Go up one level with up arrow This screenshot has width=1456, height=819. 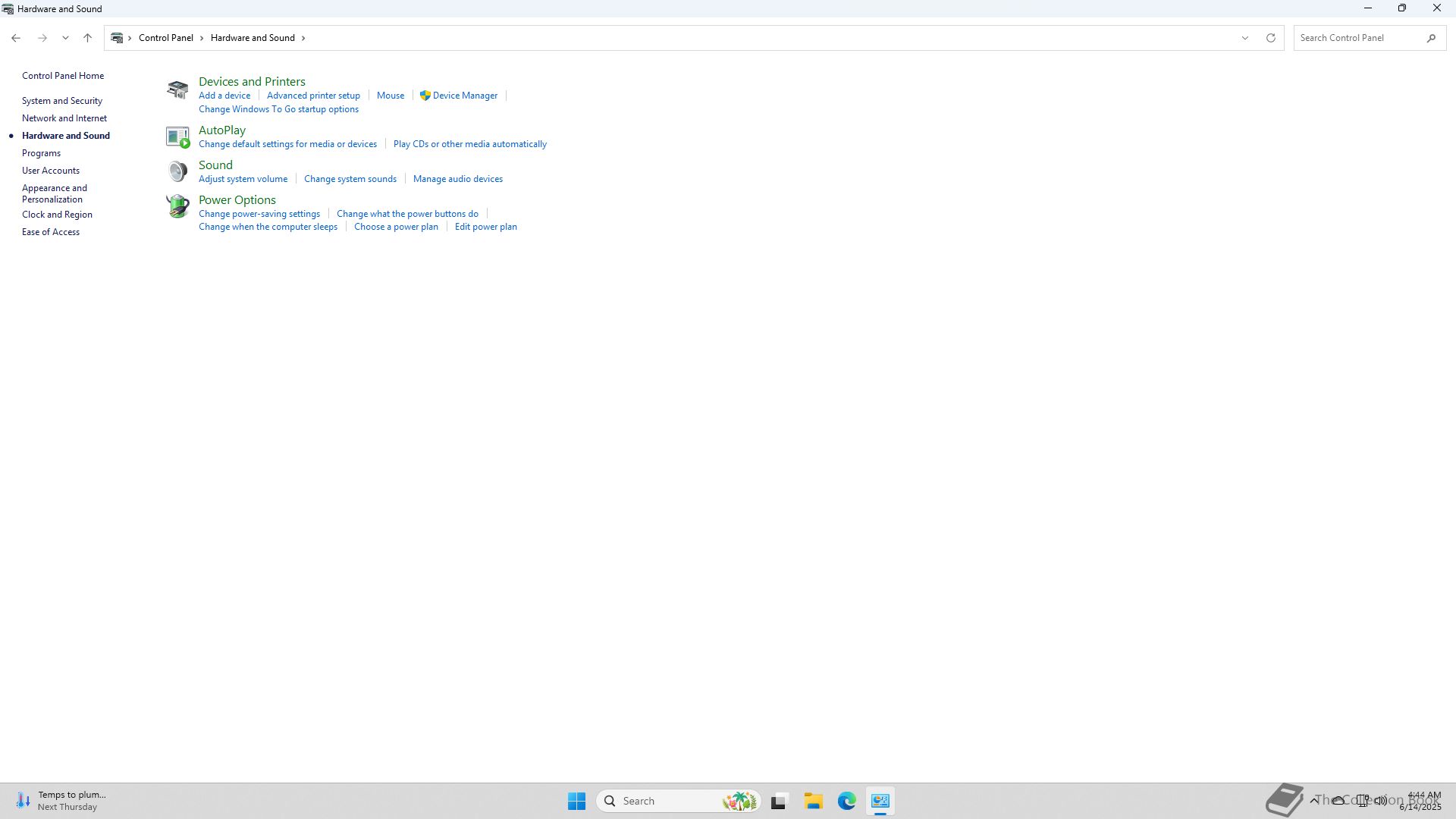(87, 38)
